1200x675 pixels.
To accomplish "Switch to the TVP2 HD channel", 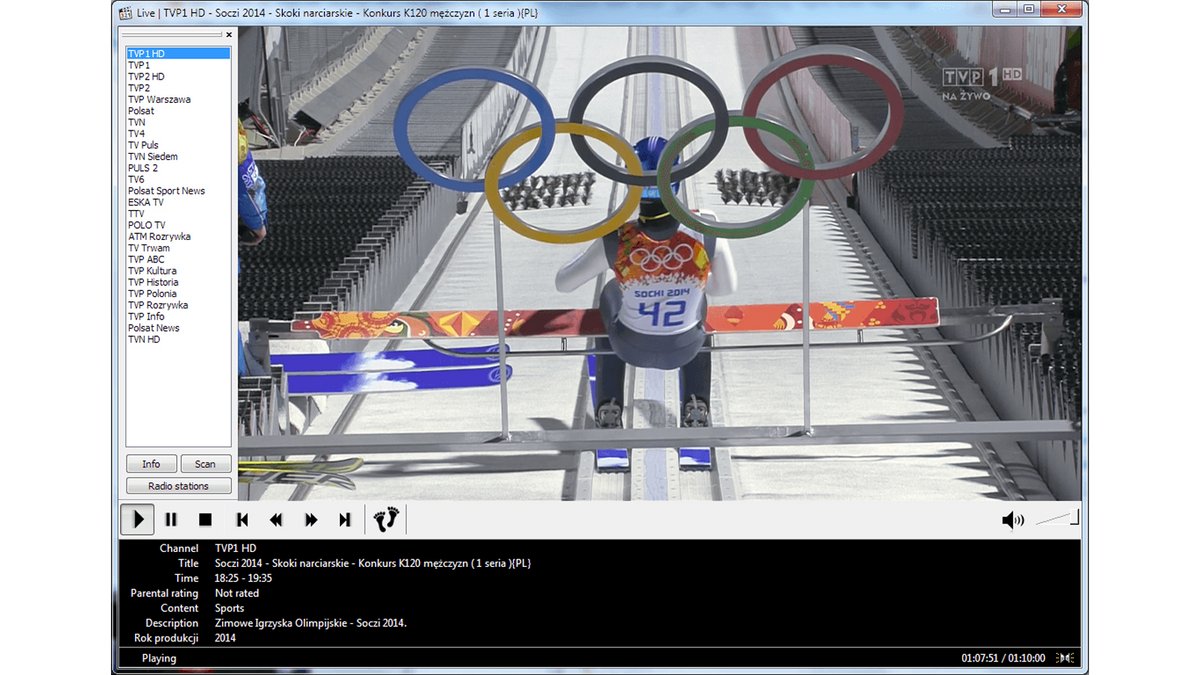I will pos(146,77).
